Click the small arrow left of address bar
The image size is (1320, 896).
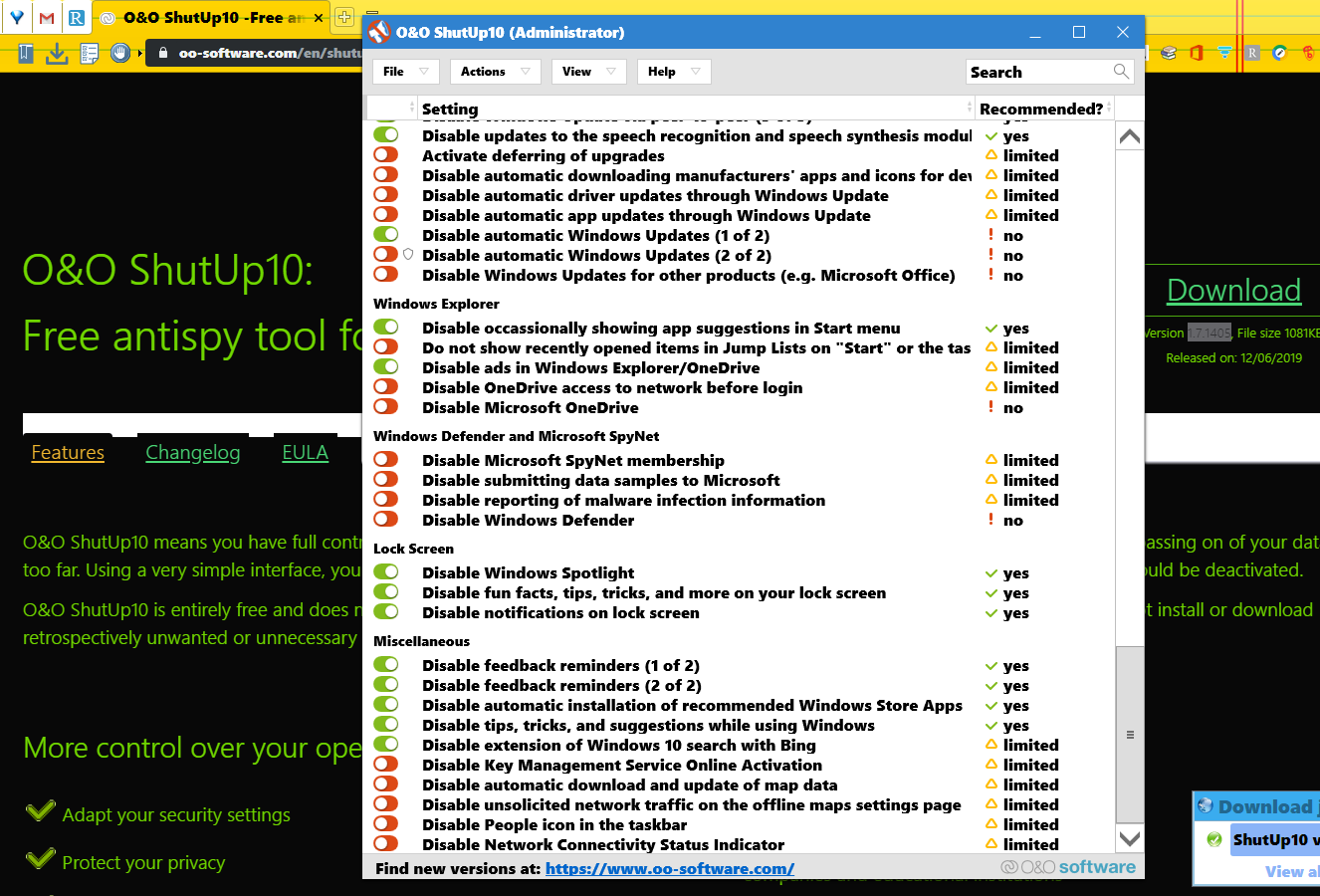[x=139, y=53]
